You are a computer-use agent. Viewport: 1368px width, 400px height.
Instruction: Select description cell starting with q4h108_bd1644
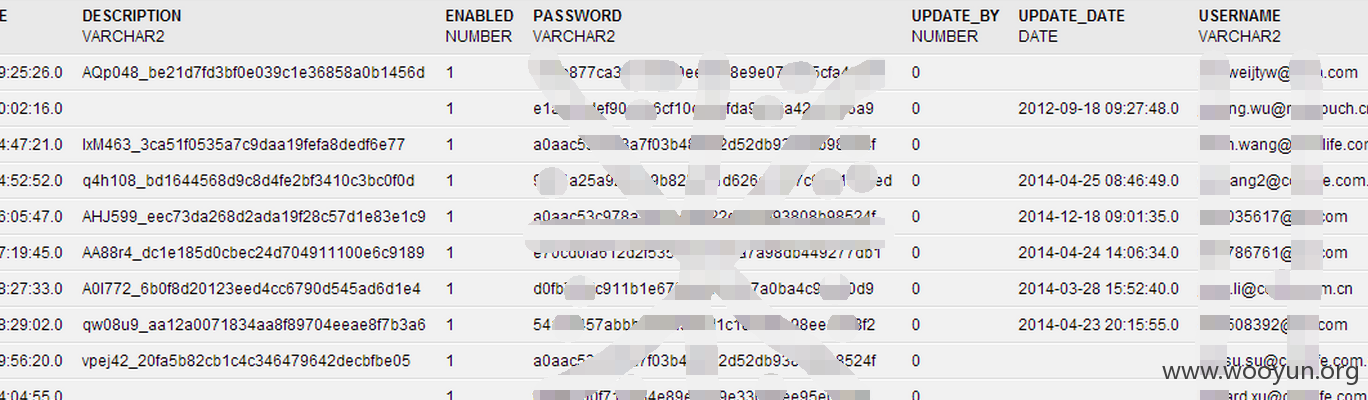248,181
